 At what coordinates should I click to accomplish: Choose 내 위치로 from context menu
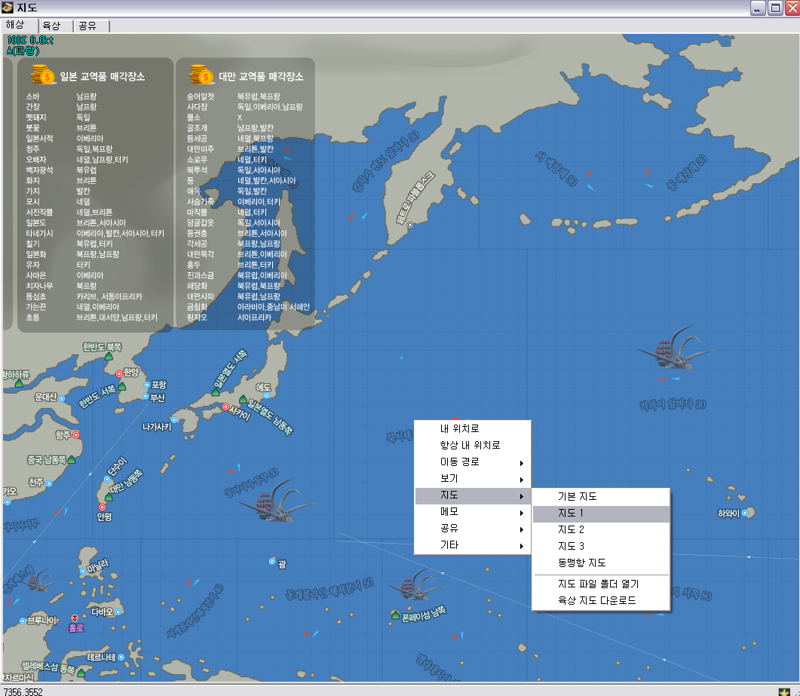(x=472, y=429)
